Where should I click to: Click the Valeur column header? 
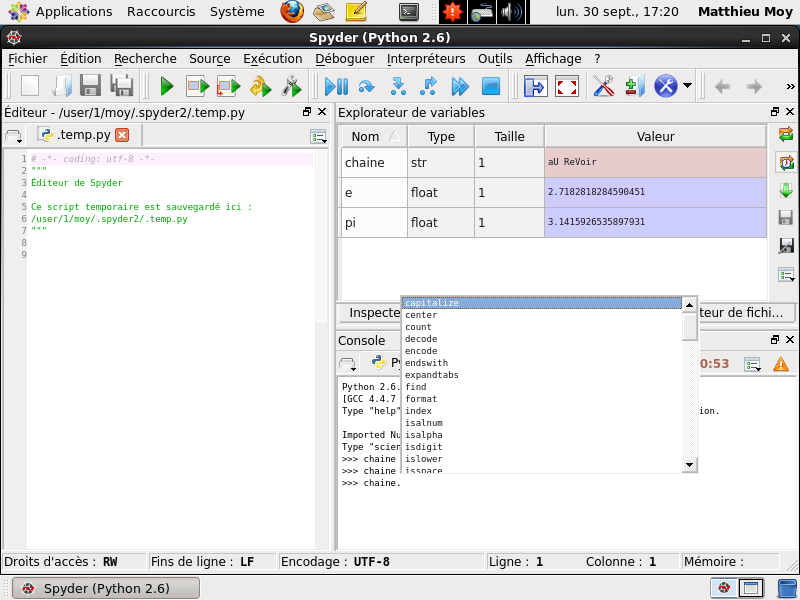click(655, 136)
